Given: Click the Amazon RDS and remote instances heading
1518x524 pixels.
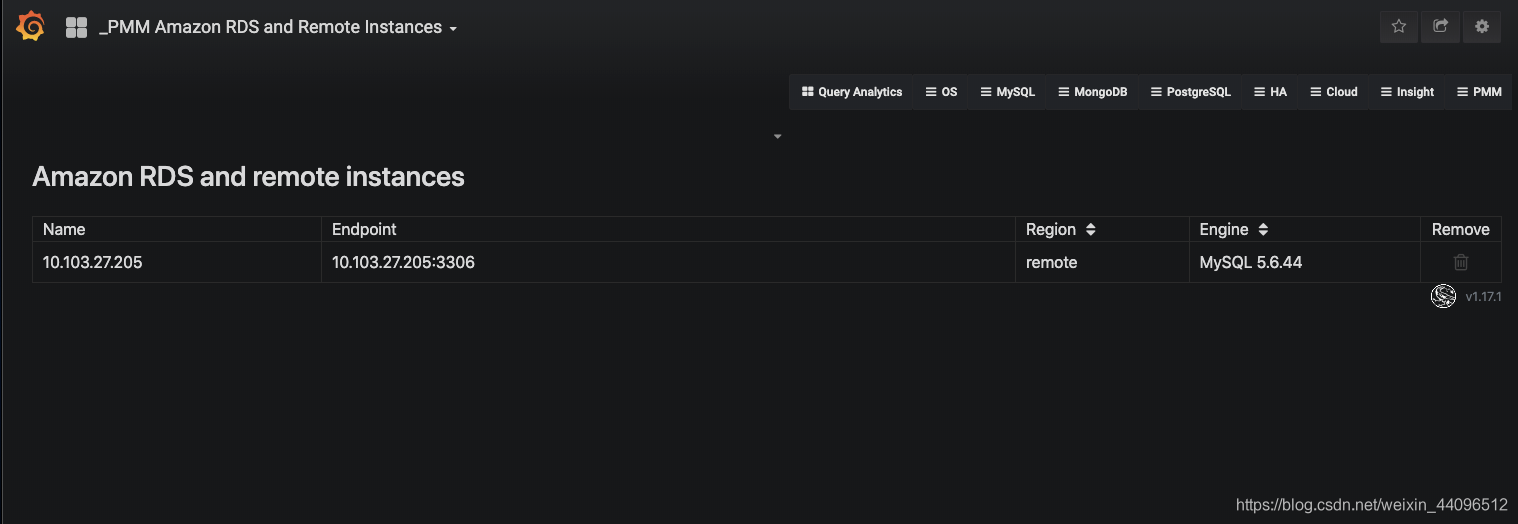Looking at the screenshot, I should tap(248, 177).
